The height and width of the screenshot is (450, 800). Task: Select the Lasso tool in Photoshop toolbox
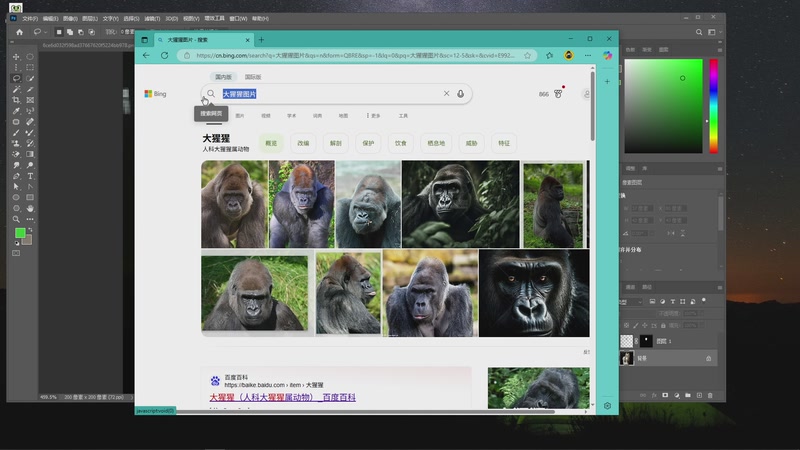[x=16, y=78]
